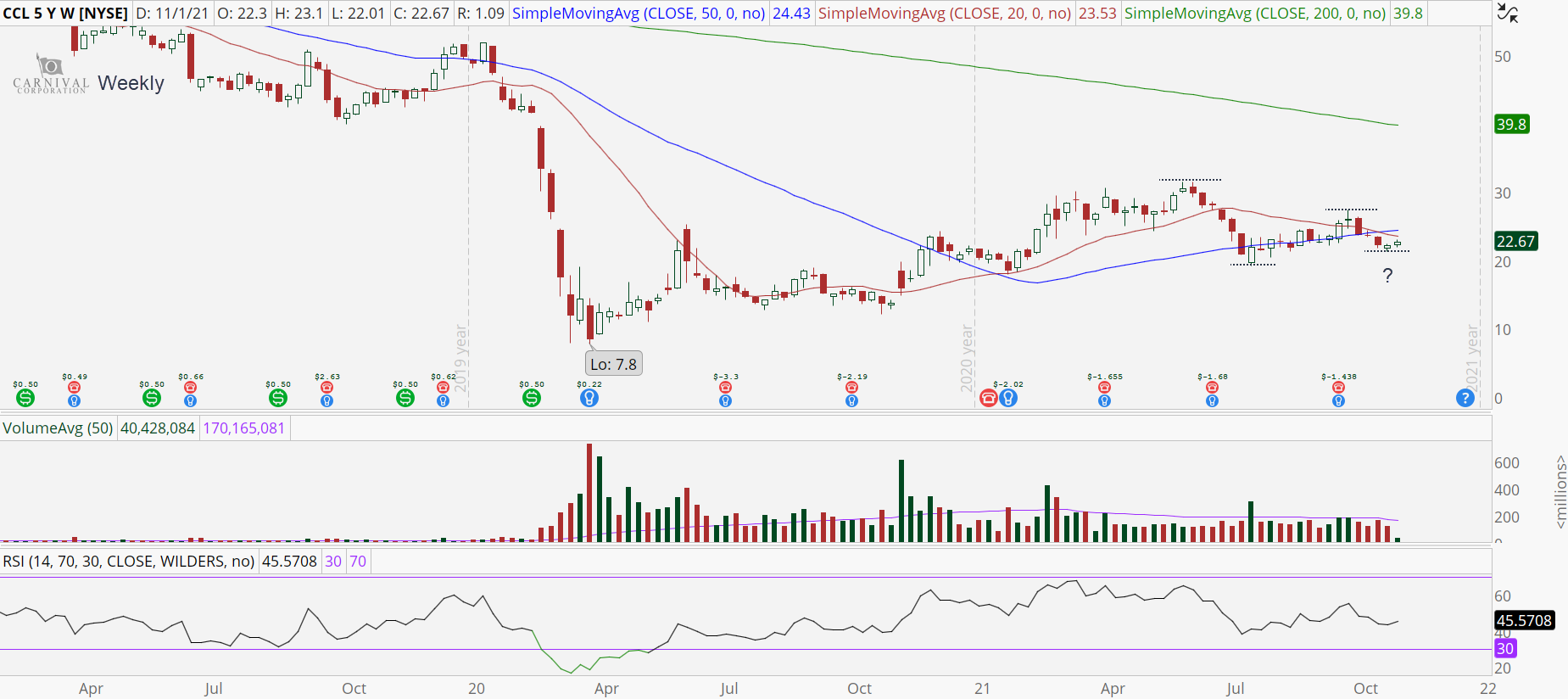Viewport: 1568px width, 699px height.
Task: Click the lightbulb icon under the $0.66 earnings
Action: (190, 400)
